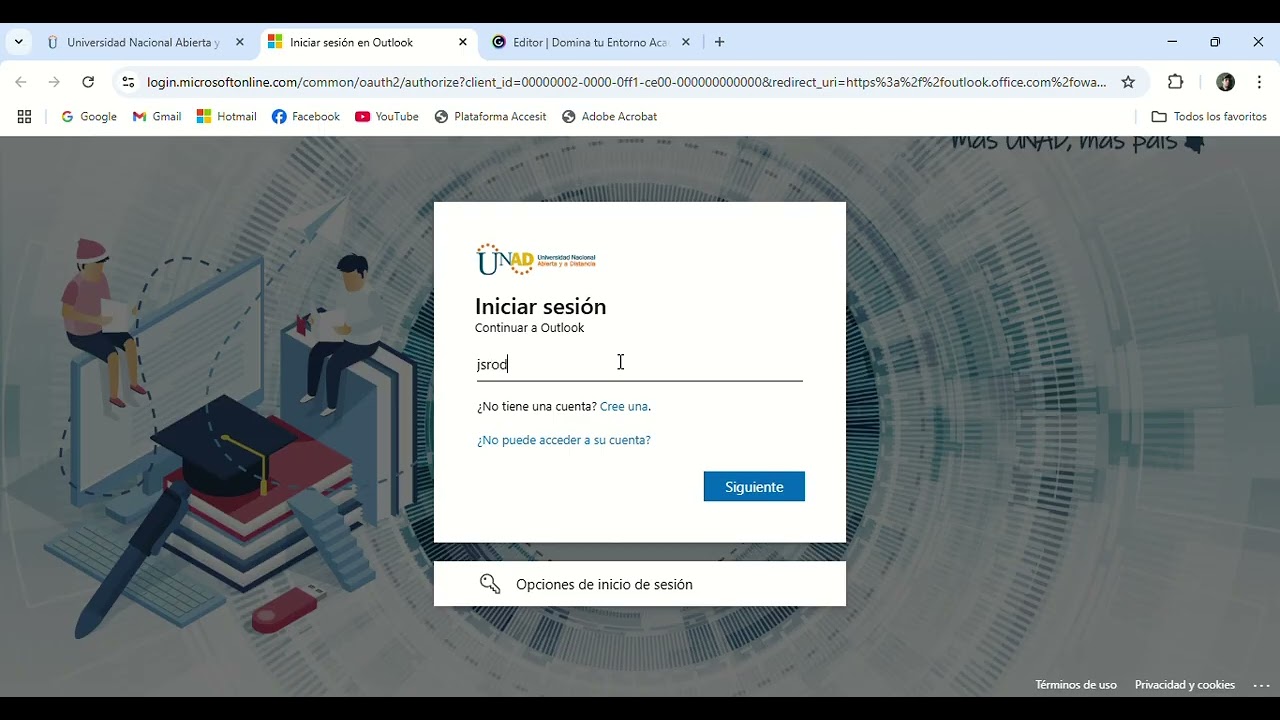Open the Google bookmark
The height and width of the screenshot is (720, 1280).
[x=89, y=117]
